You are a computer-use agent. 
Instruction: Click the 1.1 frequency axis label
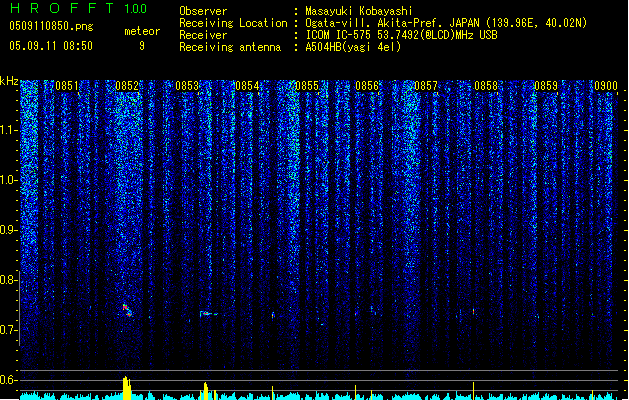pyautogui.click(x=9, y=130)
